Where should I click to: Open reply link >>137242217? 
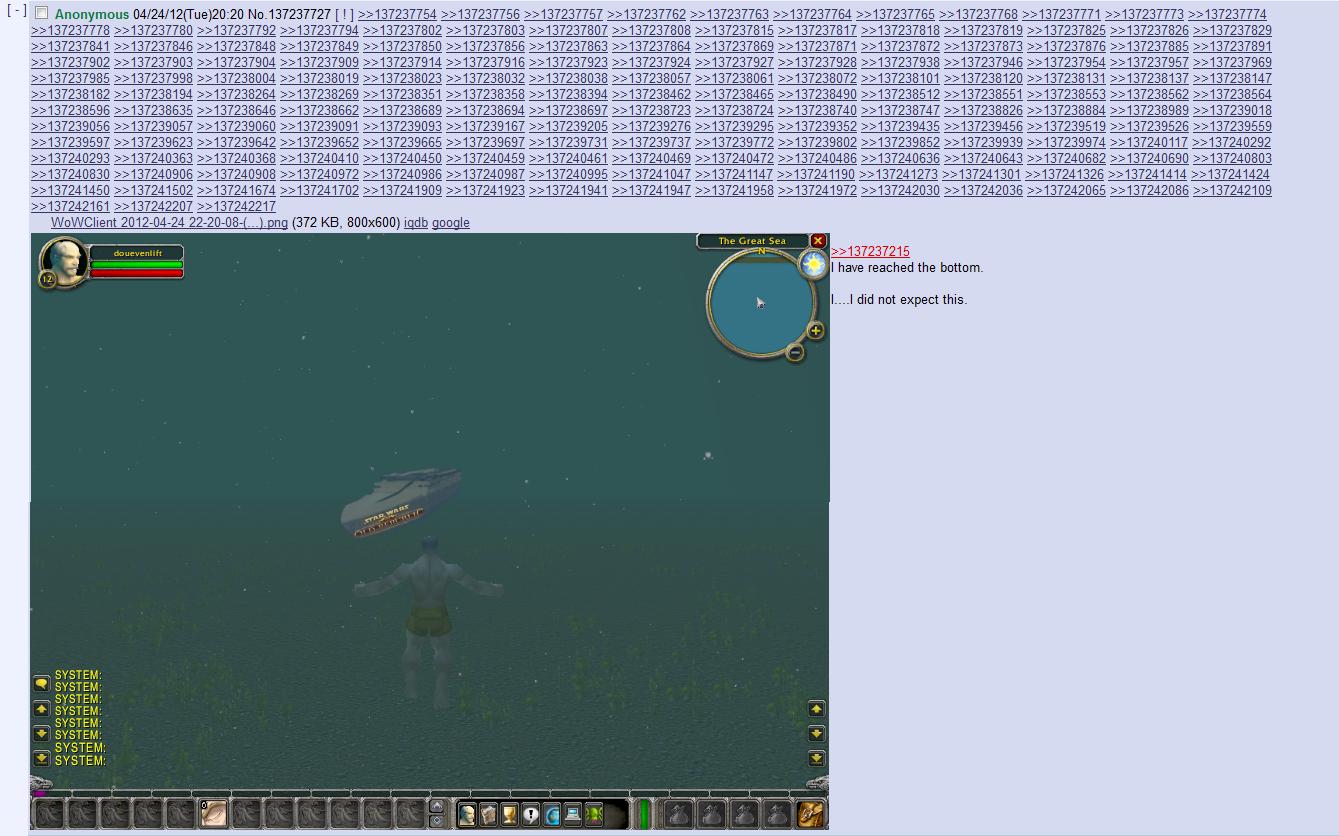[236, 207]
